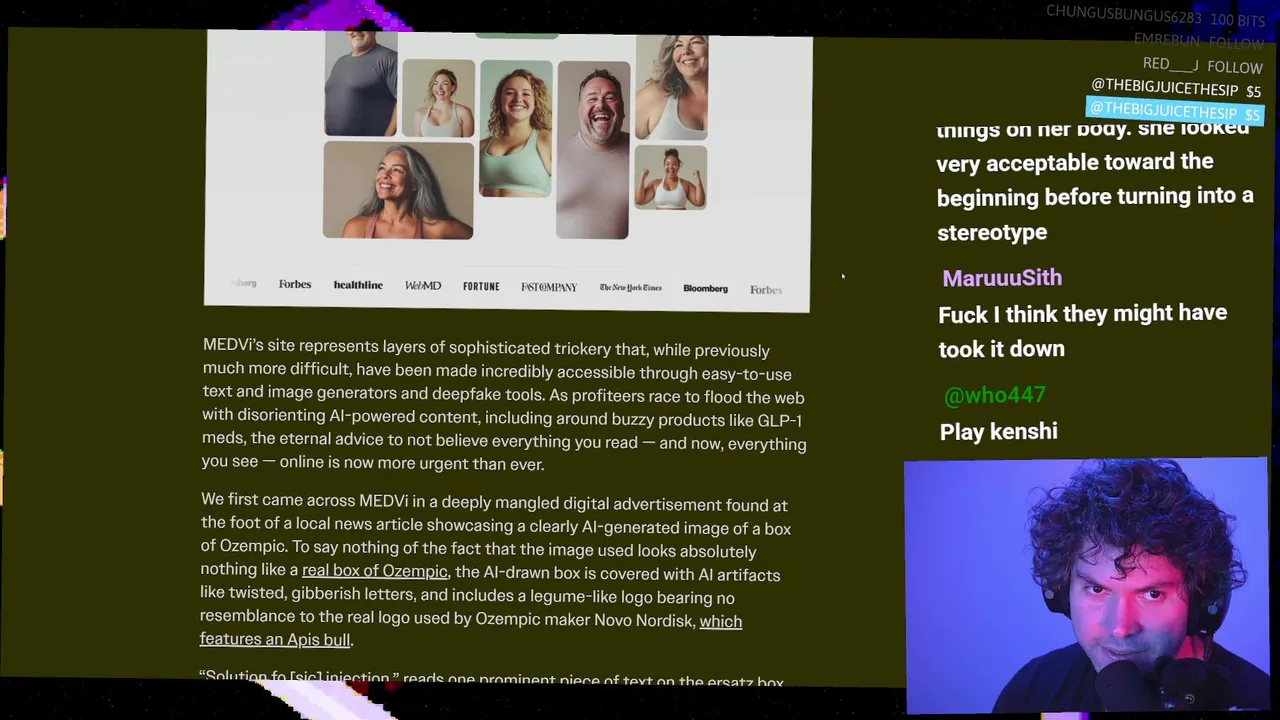Viewport: 1280px width, 720px height.
Task: Click highlighted @THEBIGJUICETHESIP $5 alert
Action: coord(1175,111)
